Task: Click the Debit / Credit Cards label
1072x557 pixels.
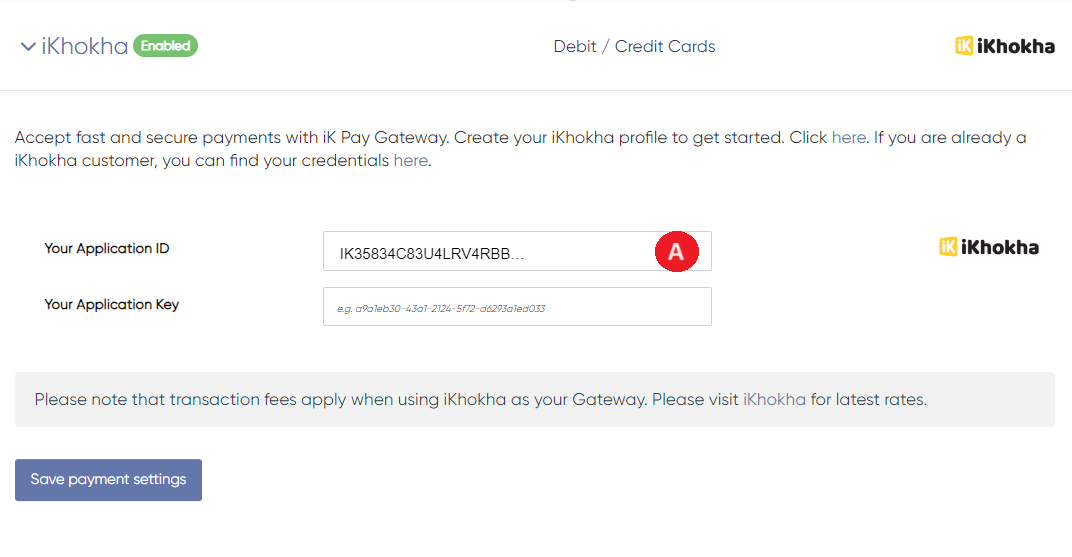Action: click(634, 46)
